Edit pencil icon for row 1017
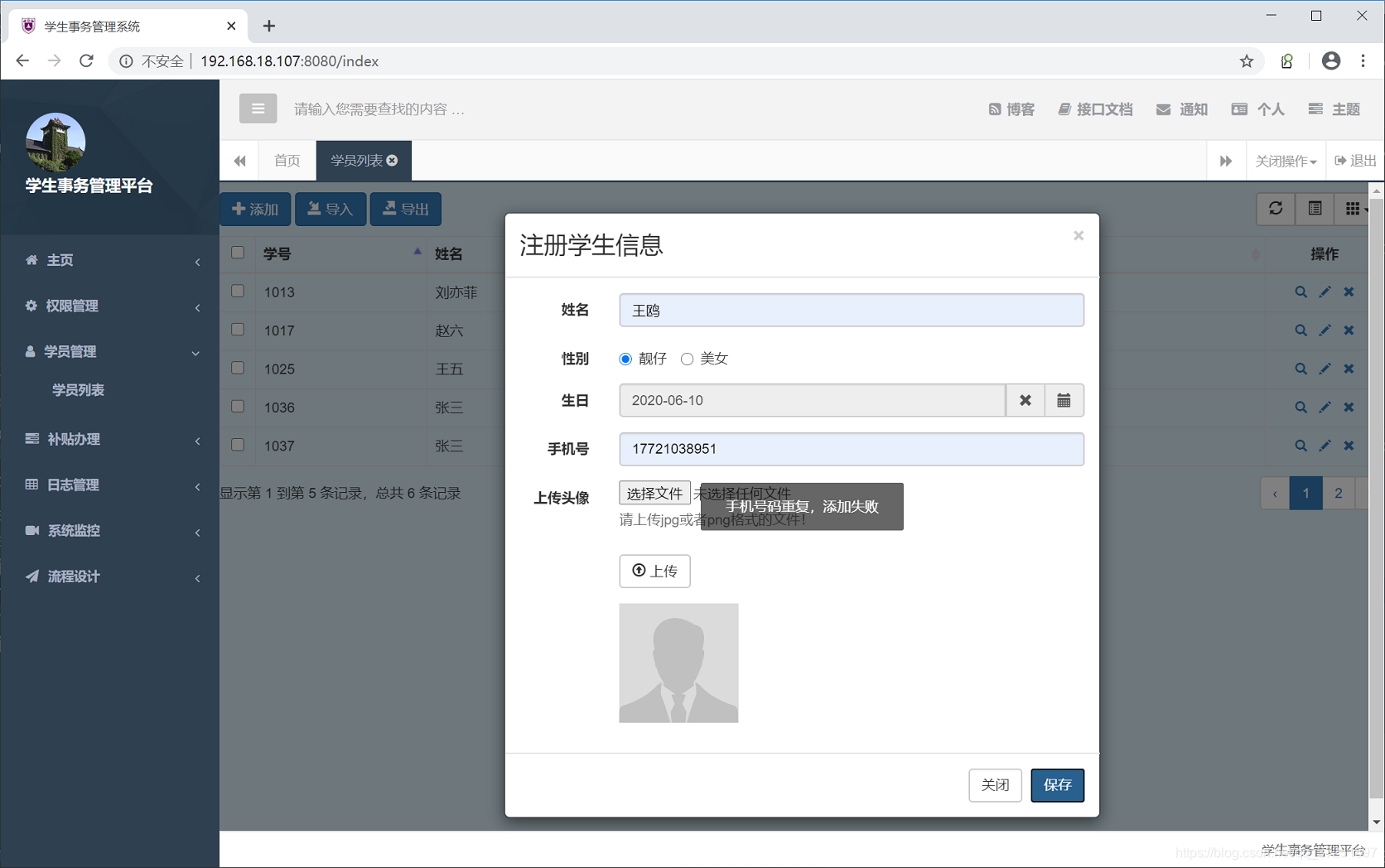This screenshot has width=1385, height=868. pyautogui.click(x=1325, y=330)
